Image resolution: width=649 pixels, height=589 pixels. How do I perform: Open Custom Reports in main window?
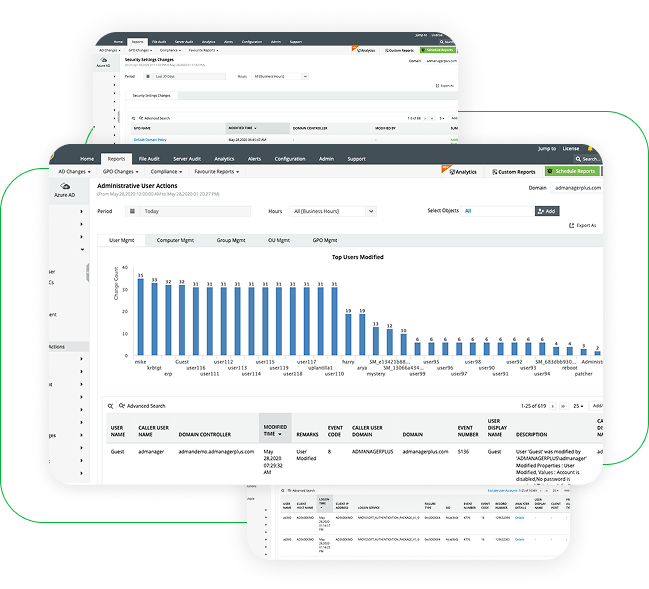pos(515,172)
